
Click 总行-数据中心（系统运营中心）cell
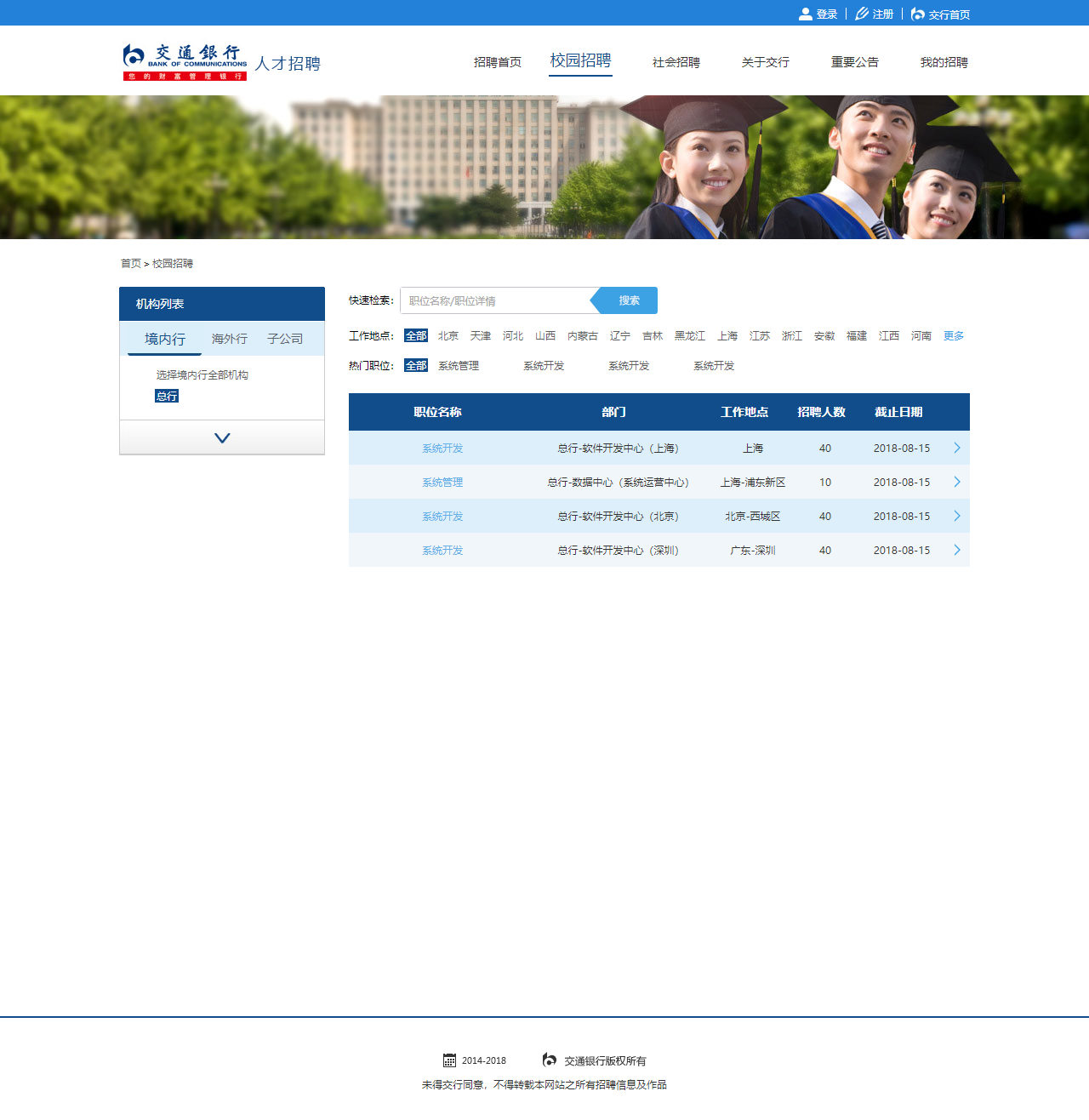(619, 483)
